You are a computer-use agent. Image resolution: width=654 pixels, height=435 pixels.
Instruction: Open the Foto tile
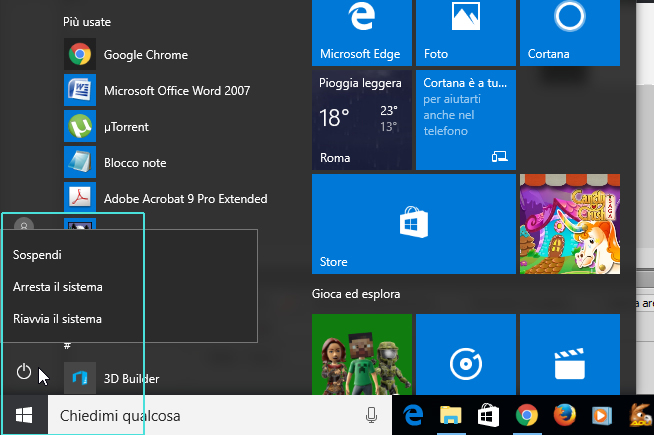[465, 33]
